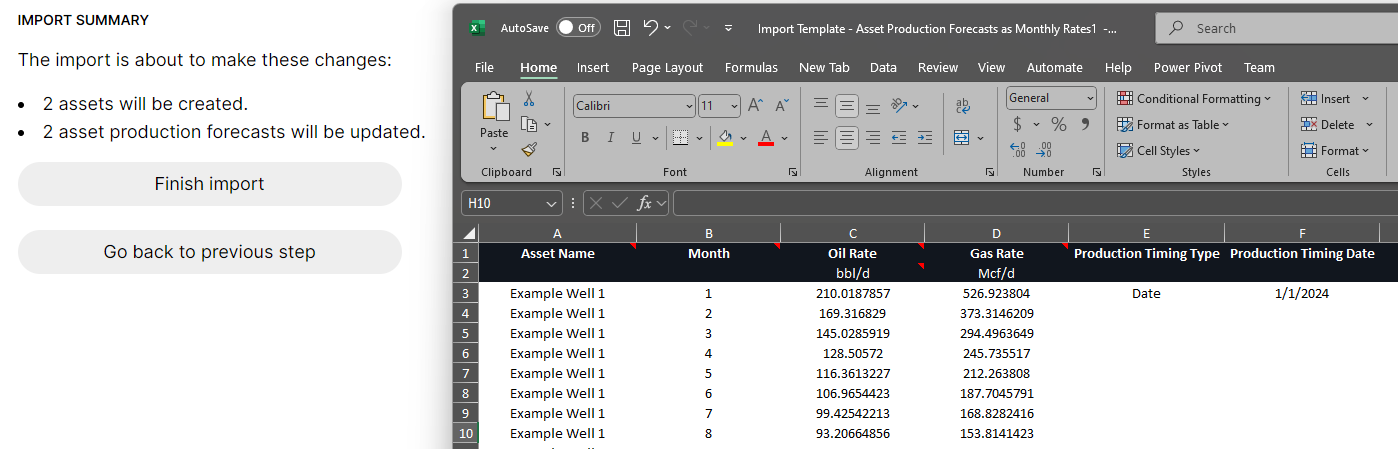Open the File menu
The image size is (1398, 449).
(x=484, y=67)
